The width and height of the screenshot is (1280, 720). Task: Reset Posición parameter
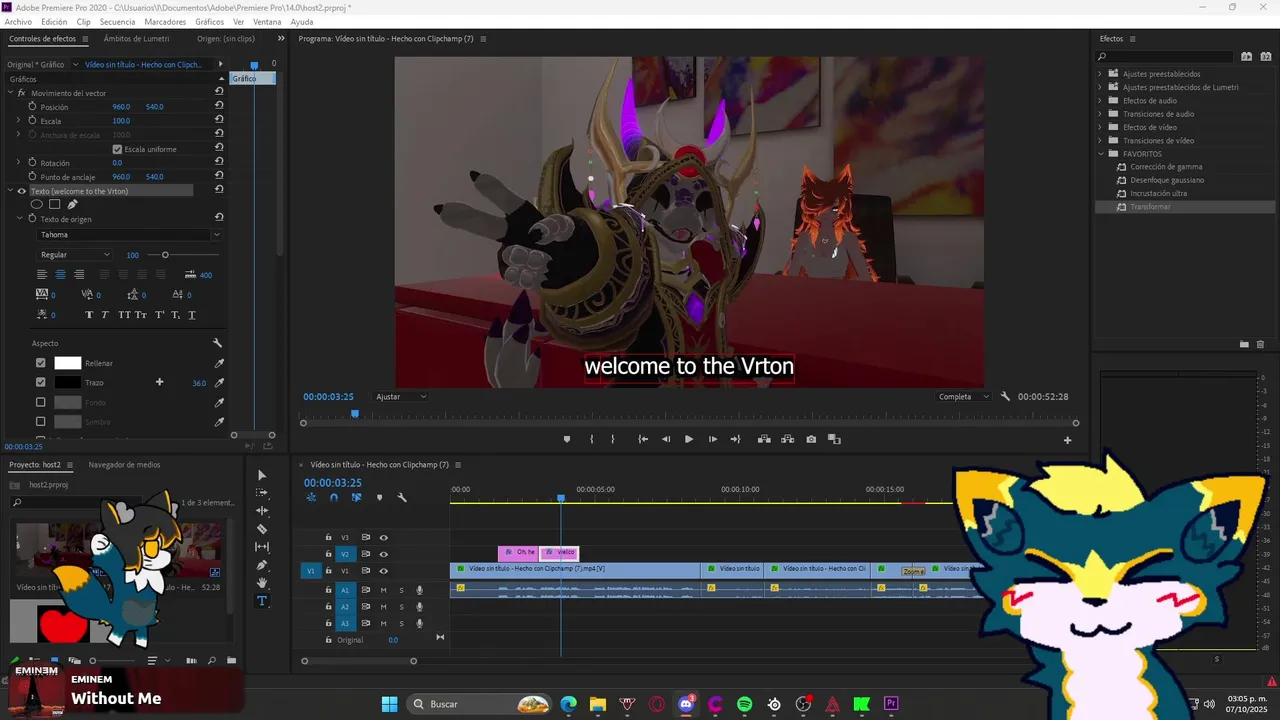pos(219,106)
